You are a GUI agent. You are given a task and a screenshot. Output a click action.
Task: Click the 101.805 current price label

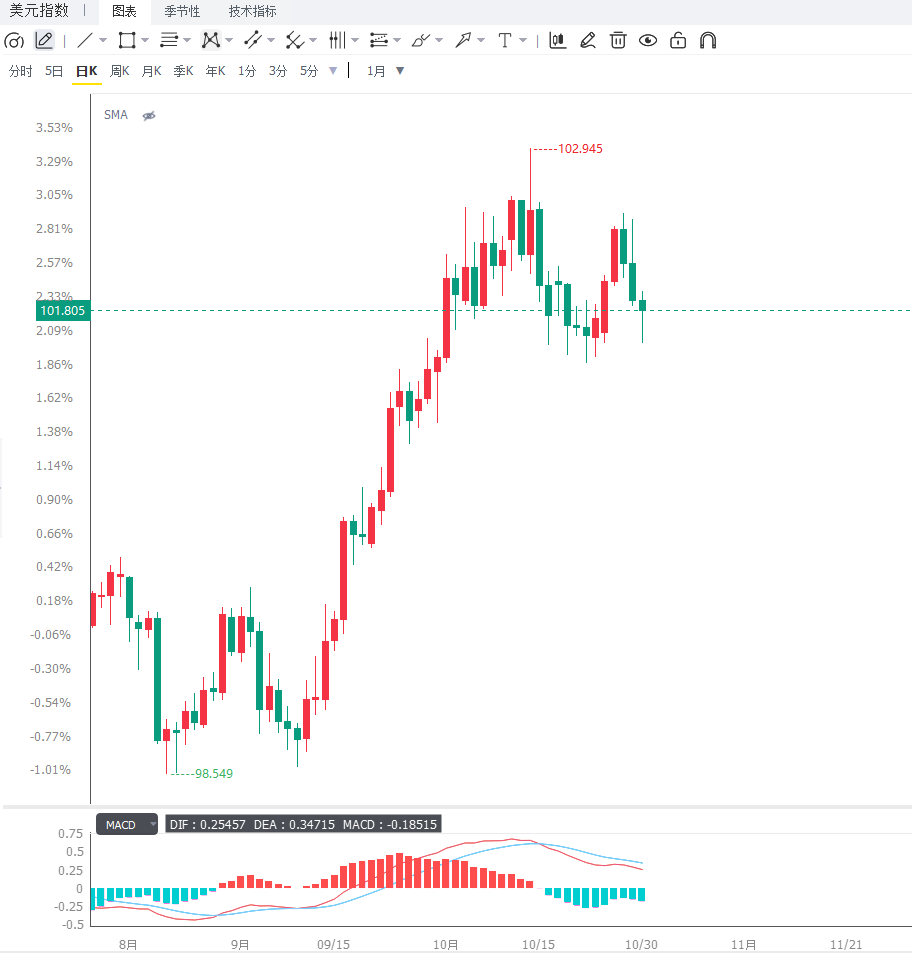pyautogui.click(x=63, y=310)
